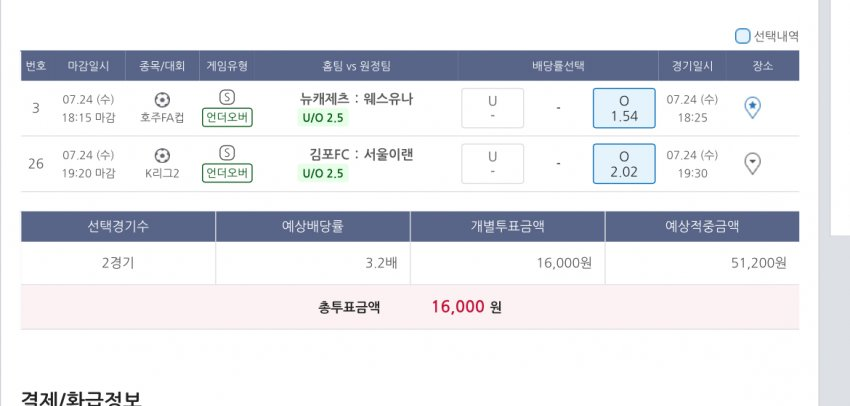The width and height of the screenshot is (850, 406).
Task: Open the blue star location pin
Action: [753, 108]
